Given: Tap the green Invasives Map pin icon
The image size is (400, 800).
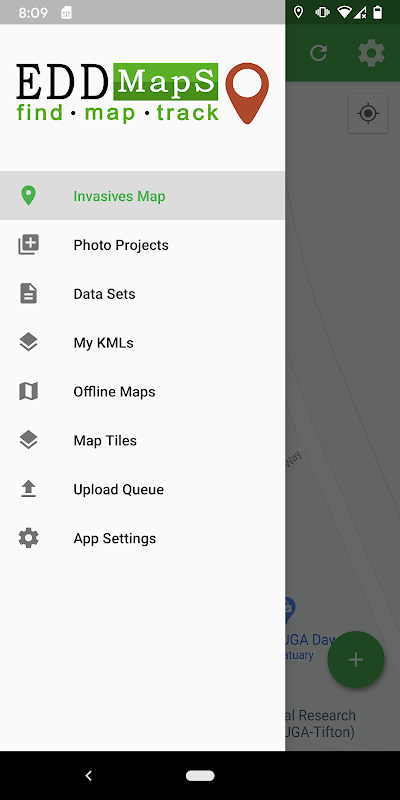Looking at the screenshot, I should 28,196.
